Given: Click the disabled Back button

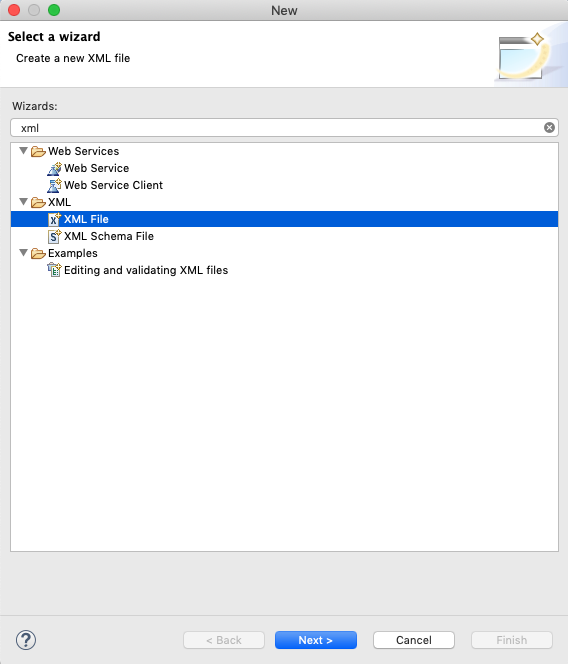Looking at the screenshot, I should pos(224,640).
